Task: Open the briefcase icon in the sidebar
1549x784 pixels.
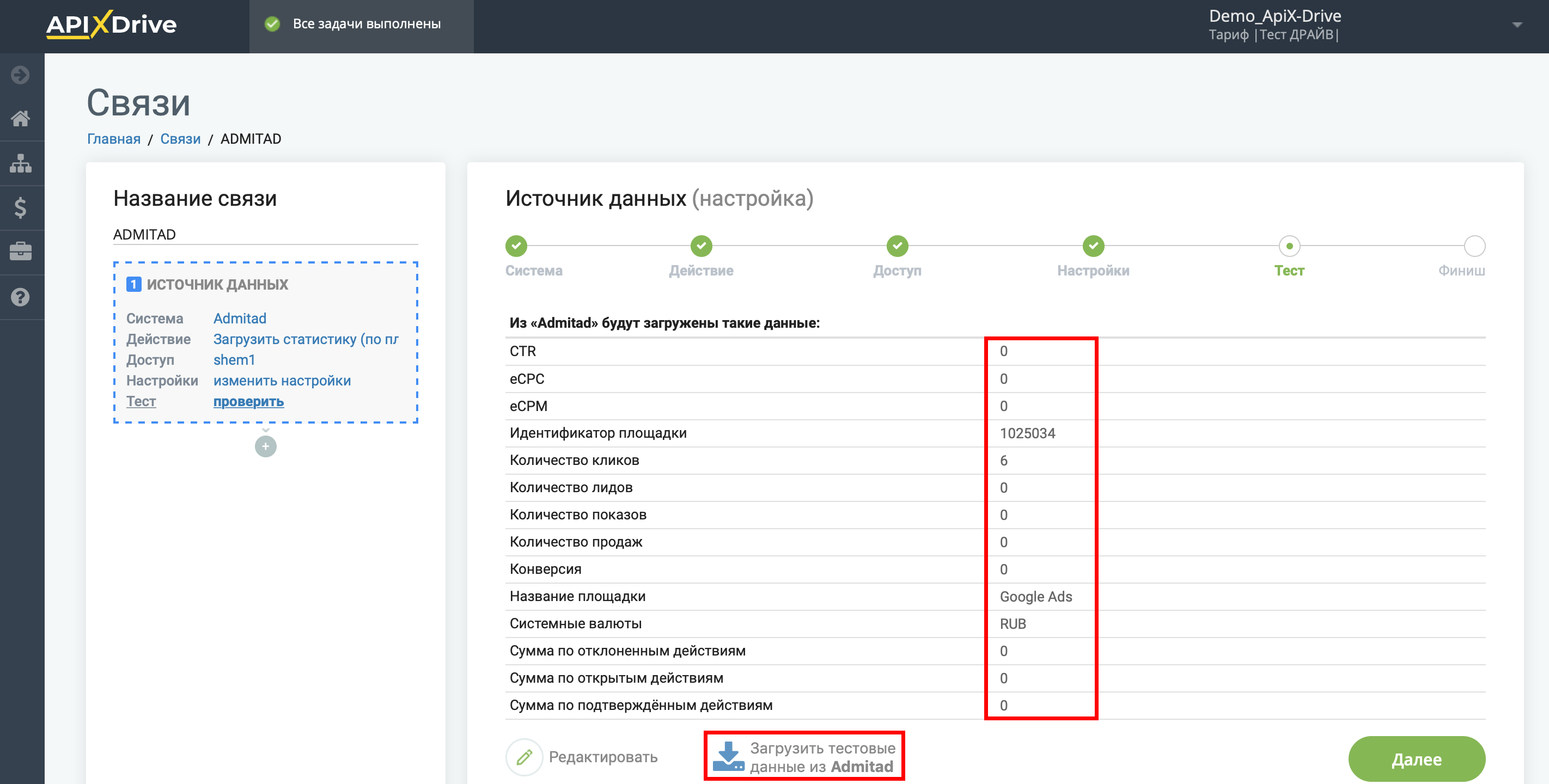Action: [21, 252]
